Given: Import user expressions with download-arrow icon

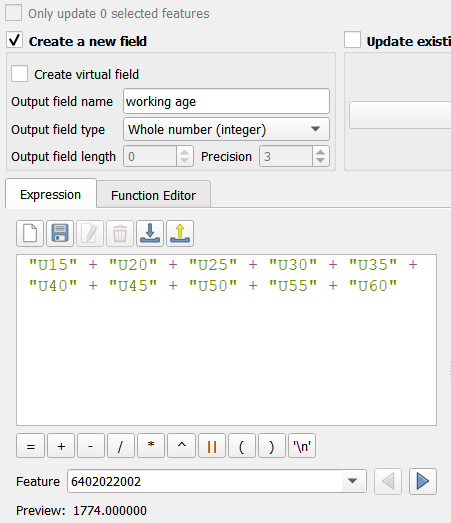Looking at the screenshot, I should click(x=150, y=233).
